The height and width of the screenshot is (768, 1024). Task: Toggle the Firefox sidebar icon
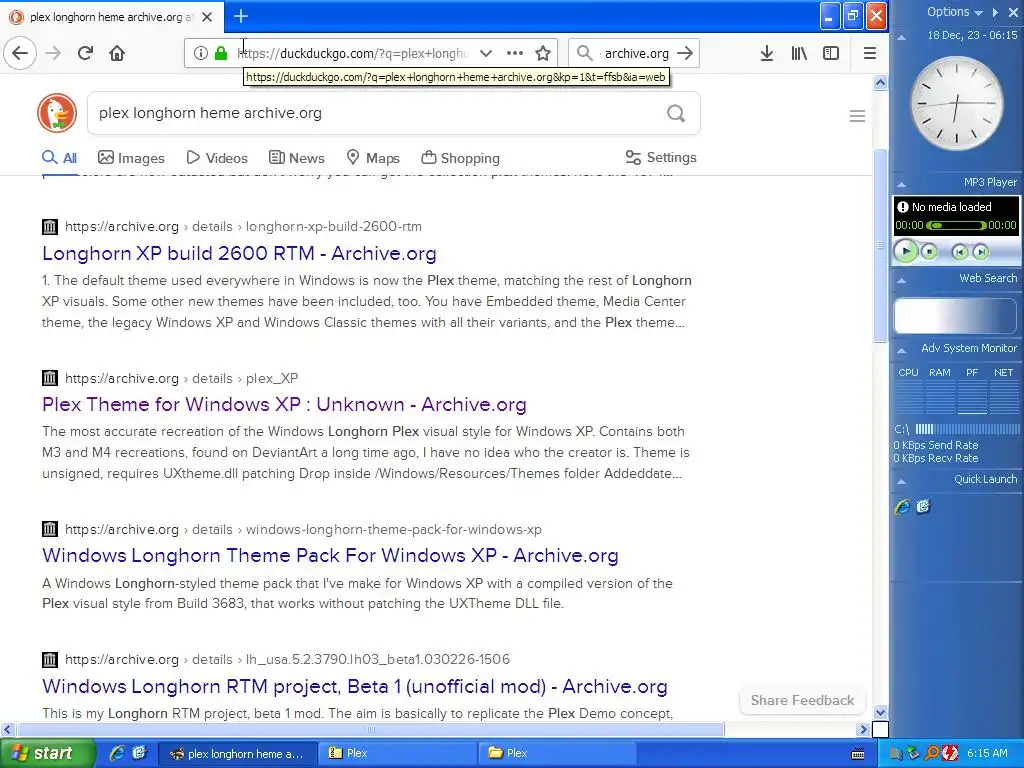coord(831,54)
